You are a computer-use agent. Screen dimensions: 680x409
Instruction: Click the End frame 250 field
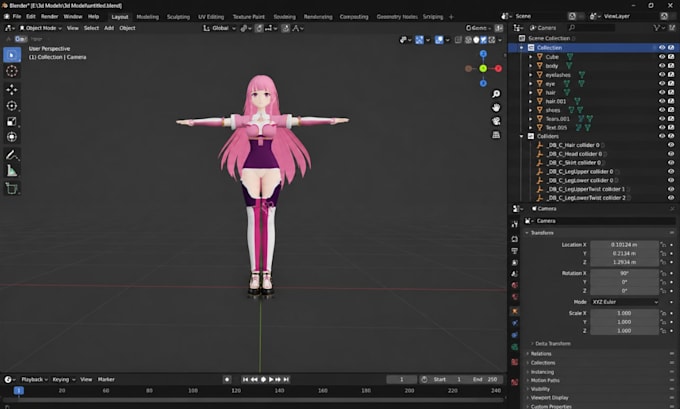coord(485,380)
